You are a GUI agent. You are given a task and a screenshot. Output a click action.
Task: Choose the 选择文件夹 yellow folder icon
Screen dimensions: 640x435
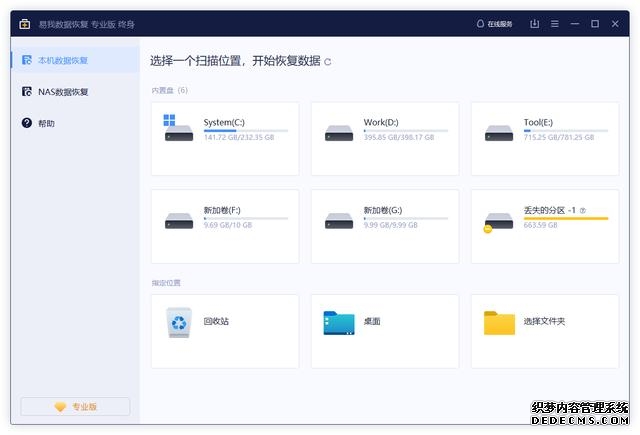499,323
